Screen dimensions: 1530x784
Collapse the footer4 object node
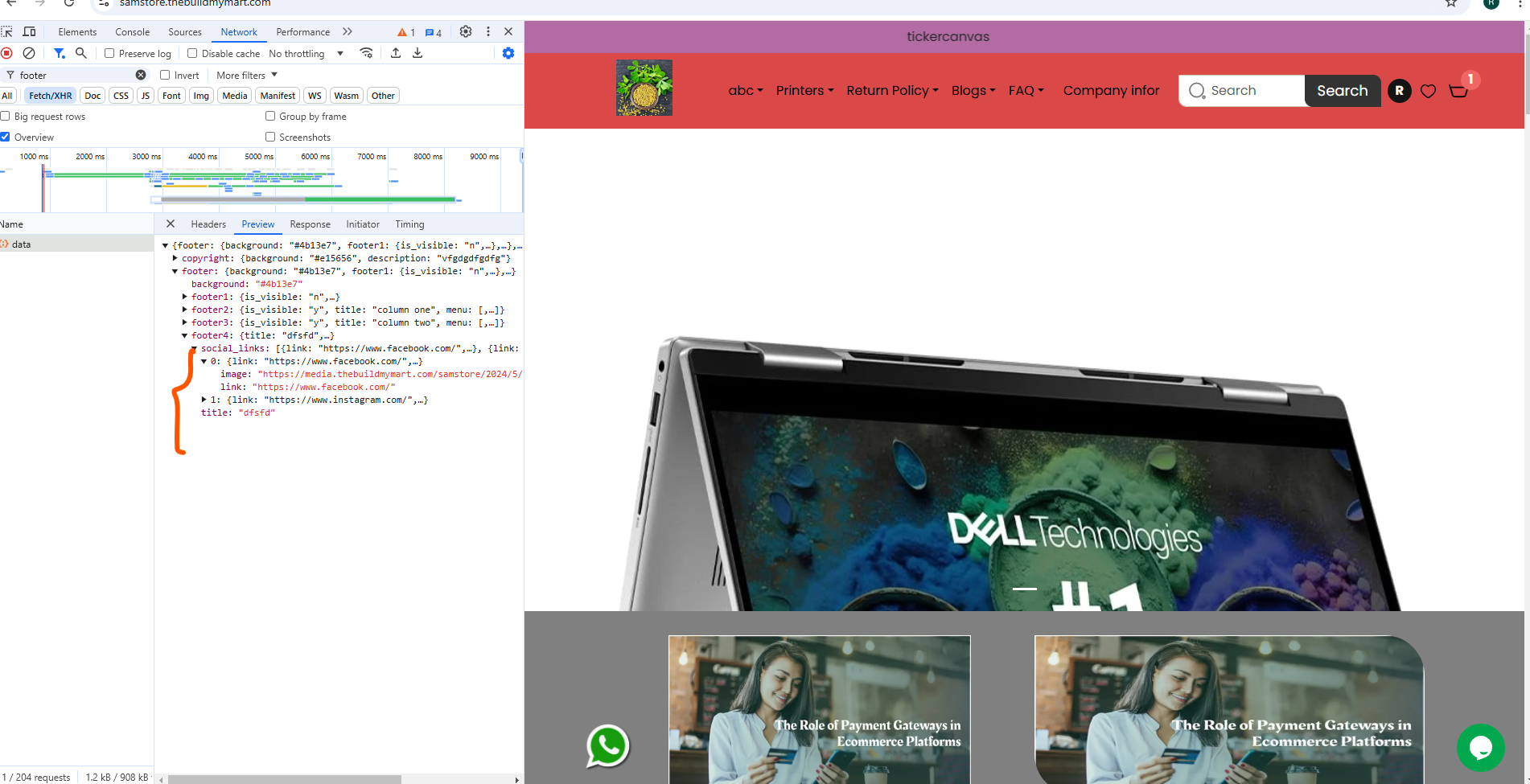[x=184, y=335]
